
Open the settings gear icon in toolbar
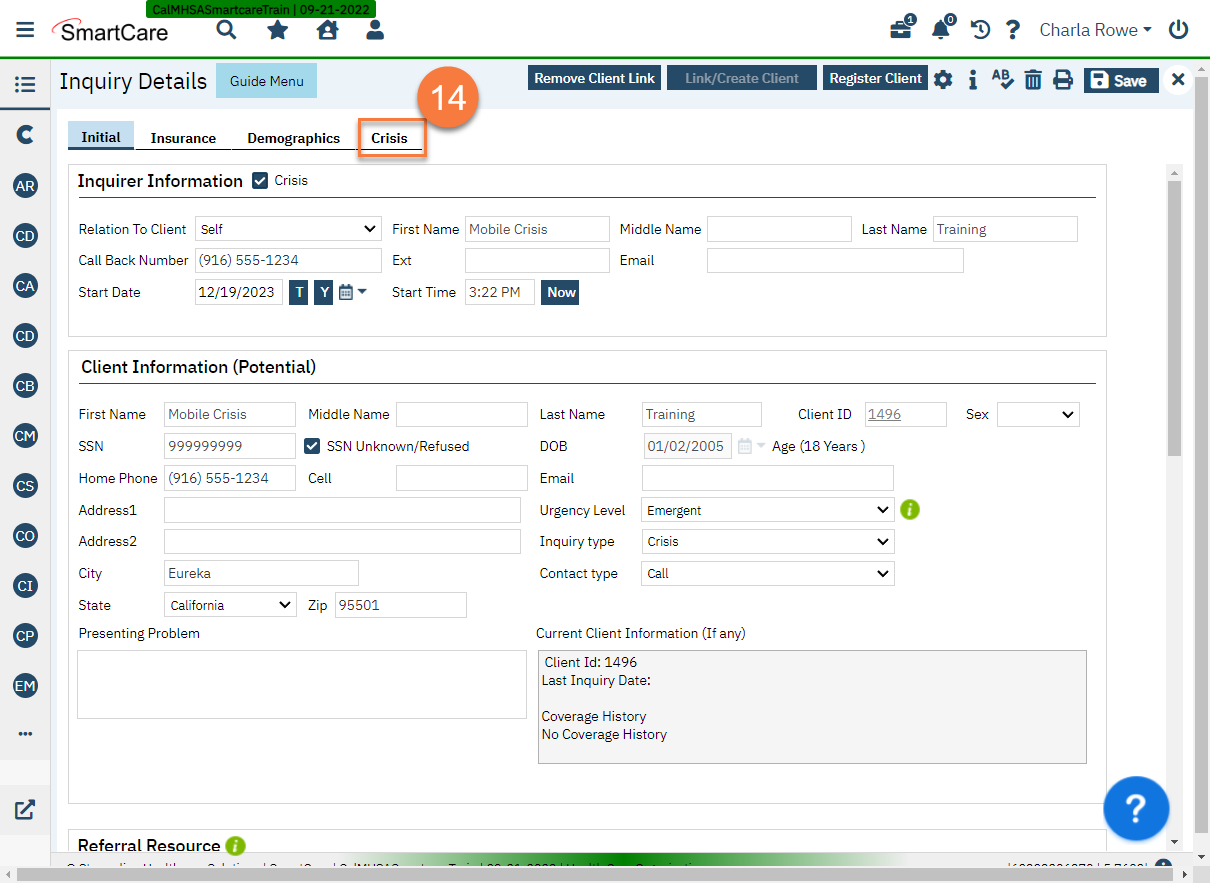[x=943, y=80]
